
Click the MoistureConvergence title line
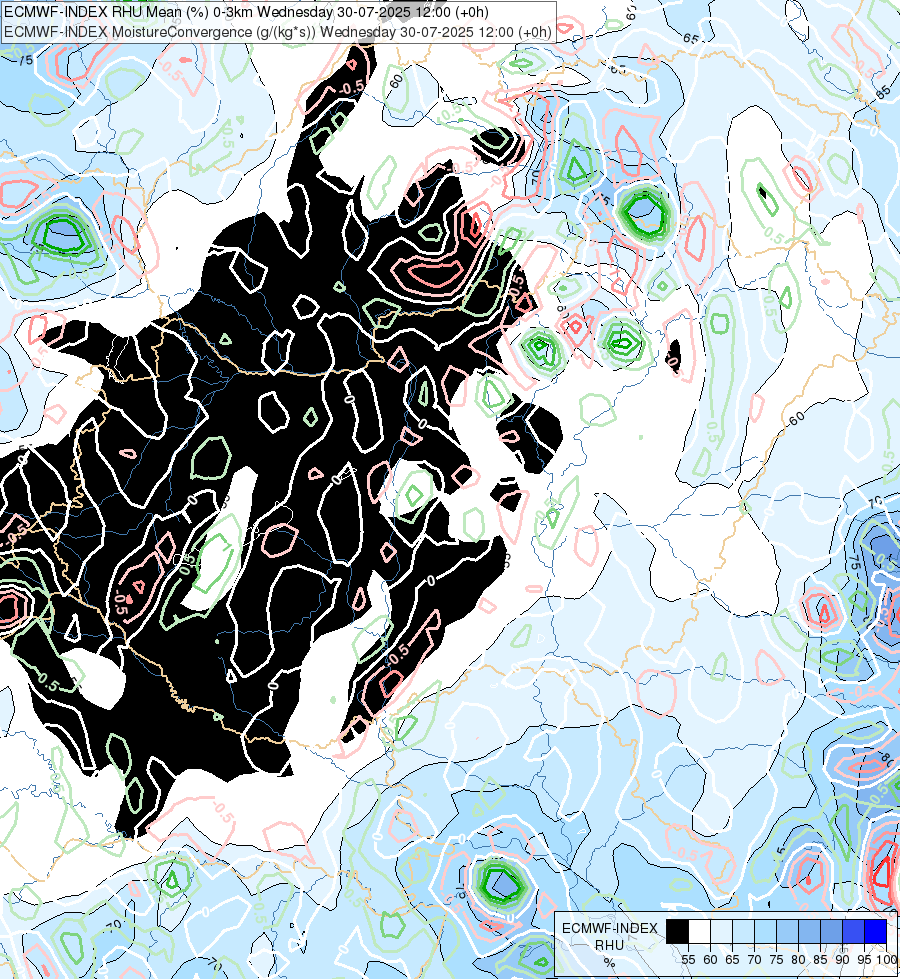coord(278,32)
